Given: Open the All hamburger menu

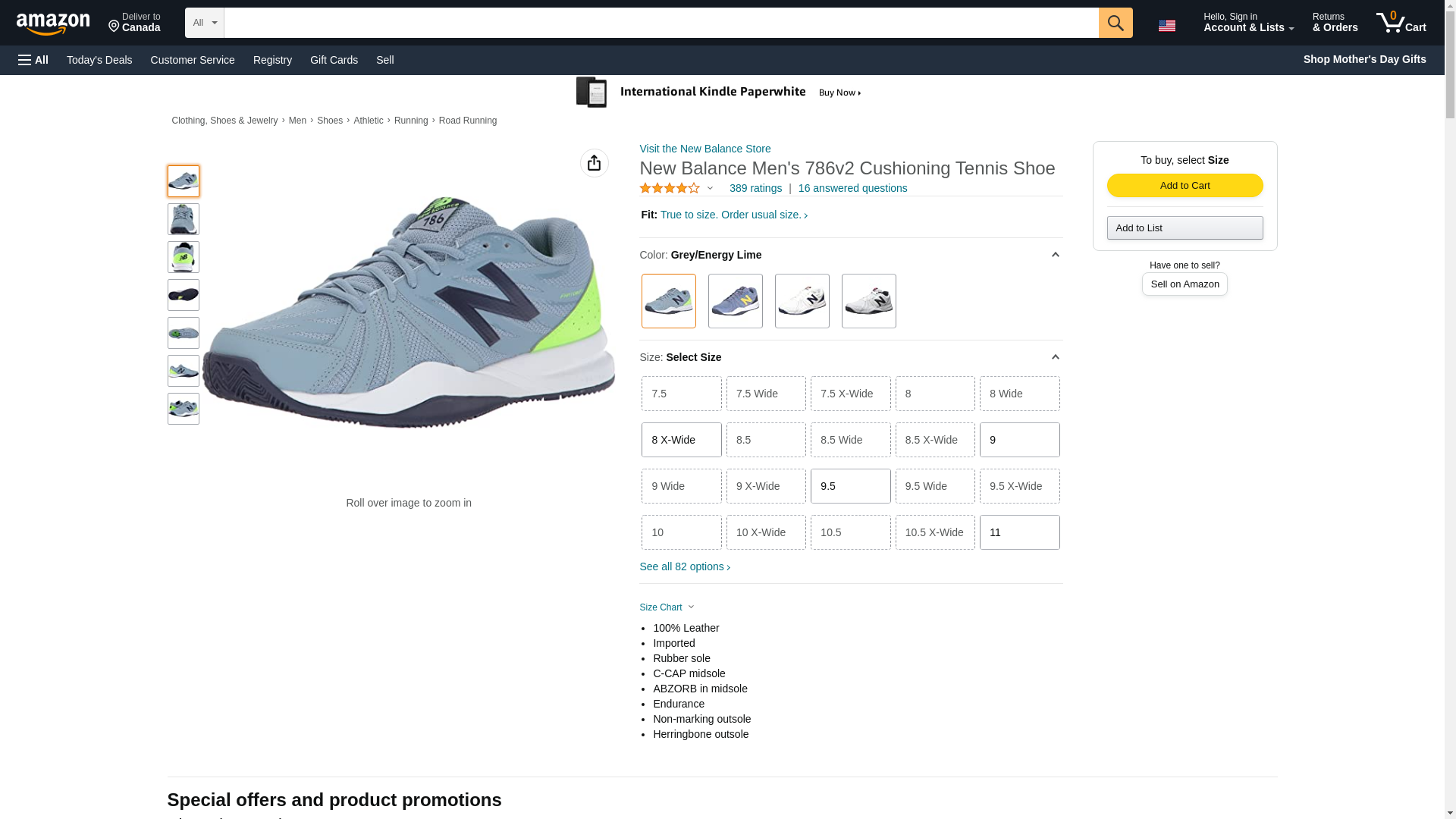Looking at the screenshot, I should click(x=33, y=60).
